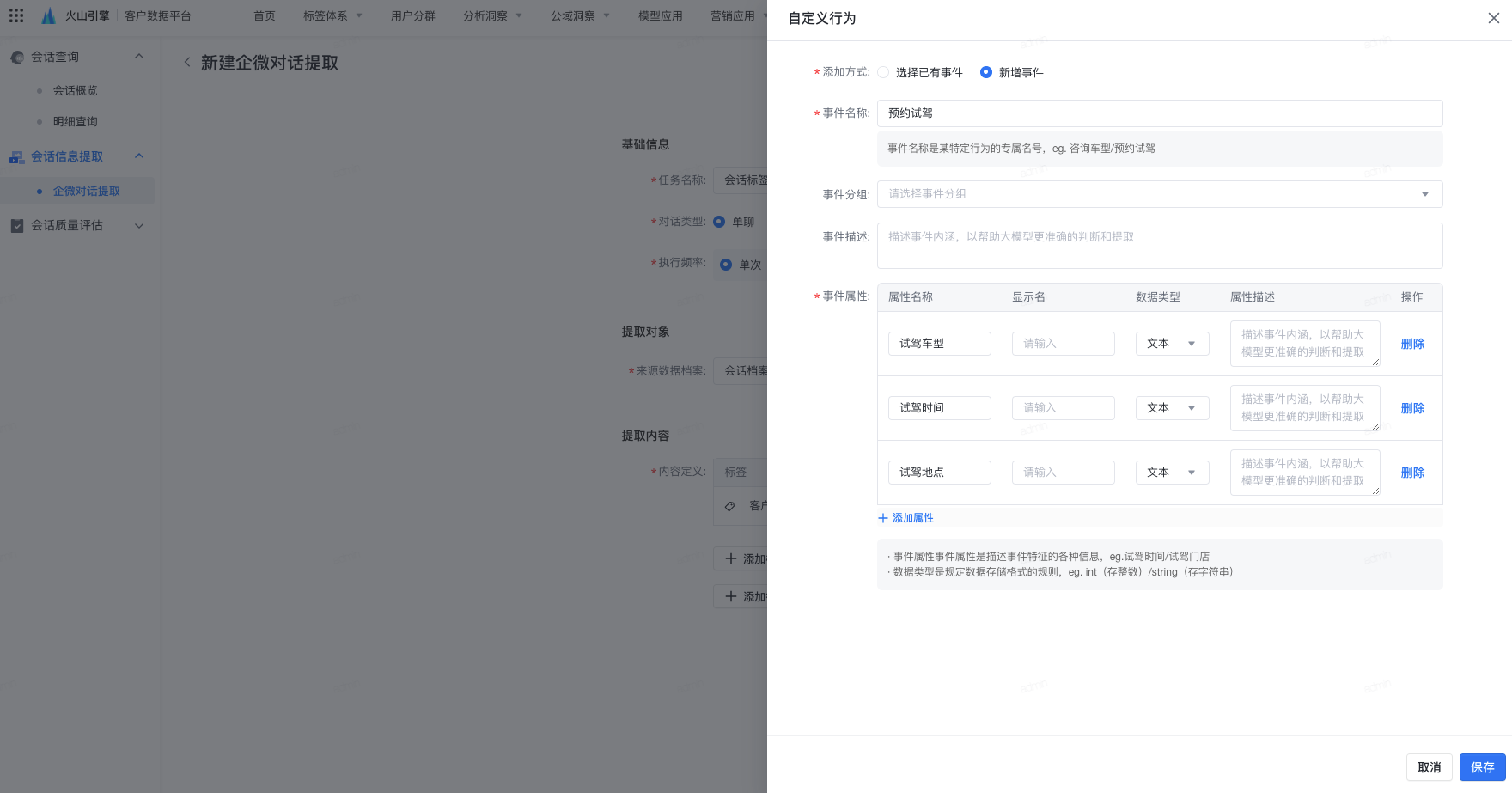Click the 保存 button
1512x793 pixels.
click(x=1482, y=767)
